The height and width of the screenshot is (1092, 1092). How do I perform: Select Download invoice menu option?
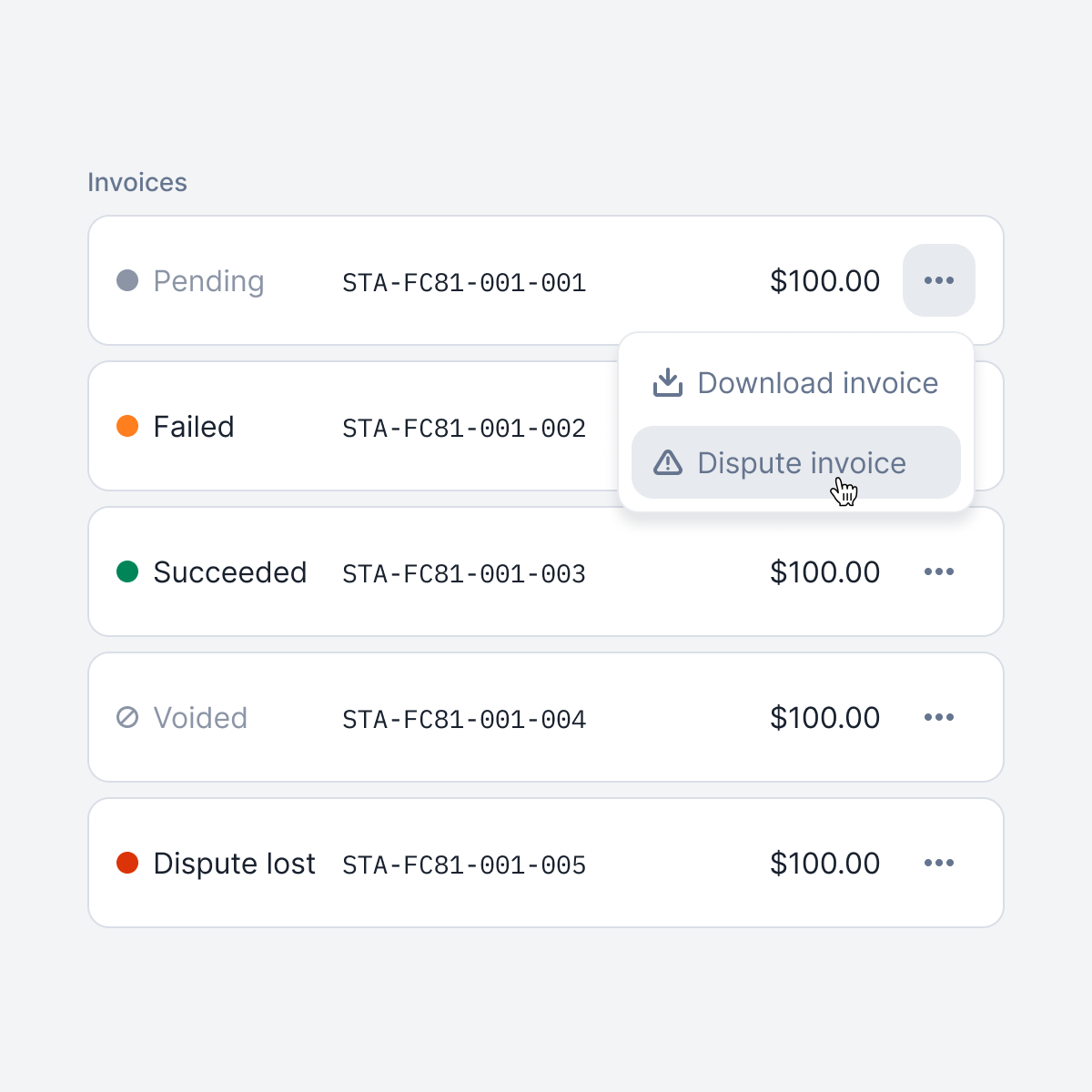click(x=796, y=383)
